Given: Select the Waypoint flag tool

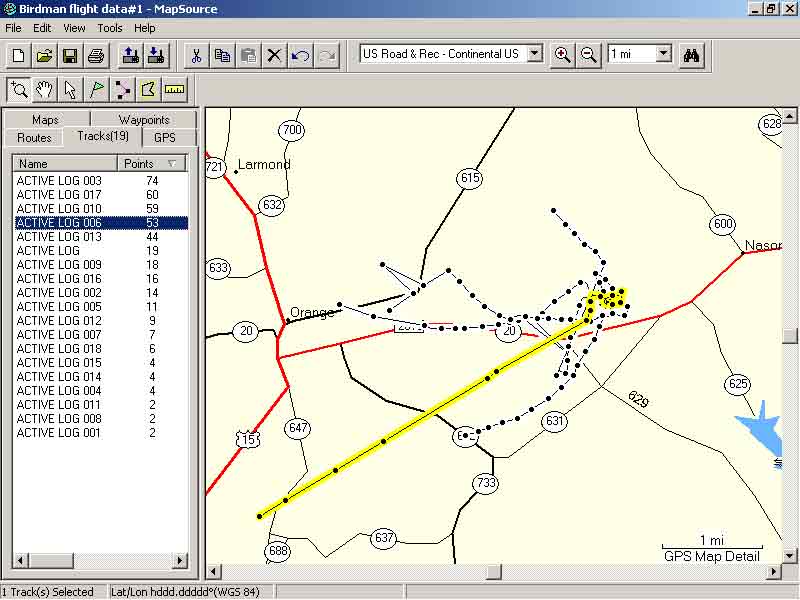Looking at the screenshot, I should 97,90.
